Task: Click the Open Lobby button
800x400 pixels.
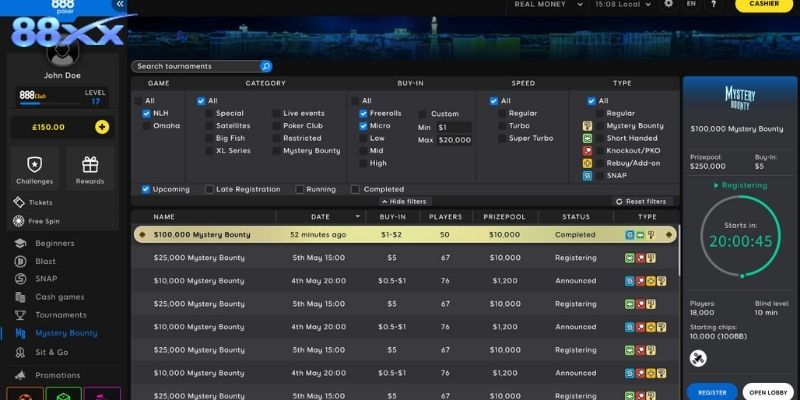Action: pyautogui.click(x=769, y=392)
